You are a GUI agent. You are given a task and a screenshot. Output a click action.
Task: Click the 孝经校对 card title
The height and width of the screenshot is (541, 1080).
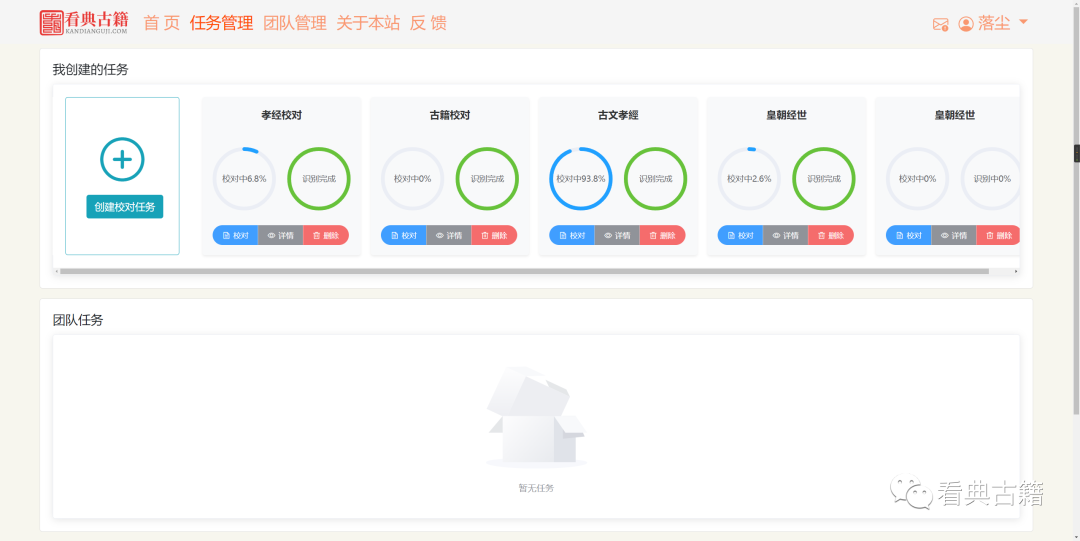(281, 115)
